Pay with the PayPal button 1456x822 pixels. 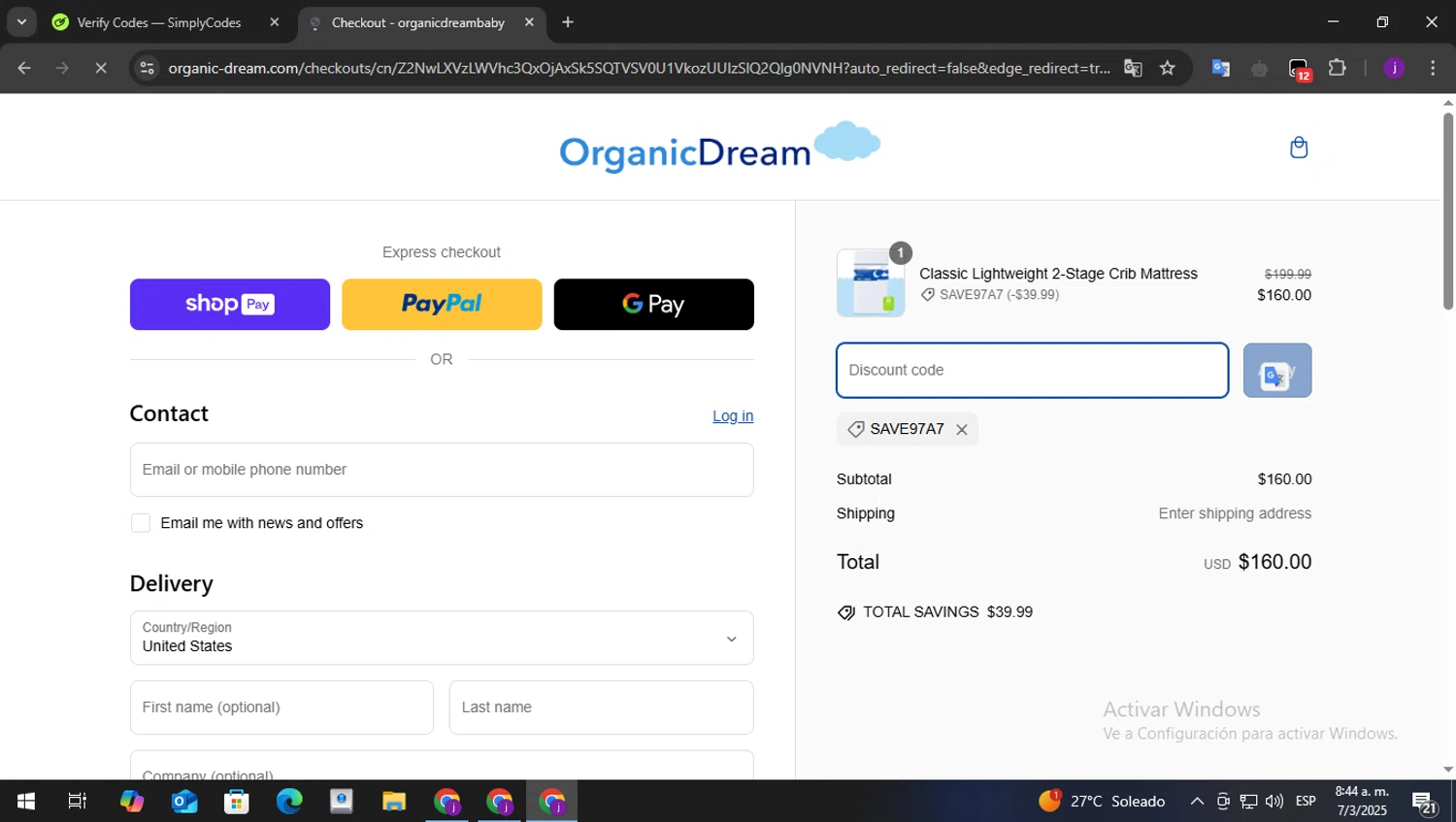click(x=442, y=304)
